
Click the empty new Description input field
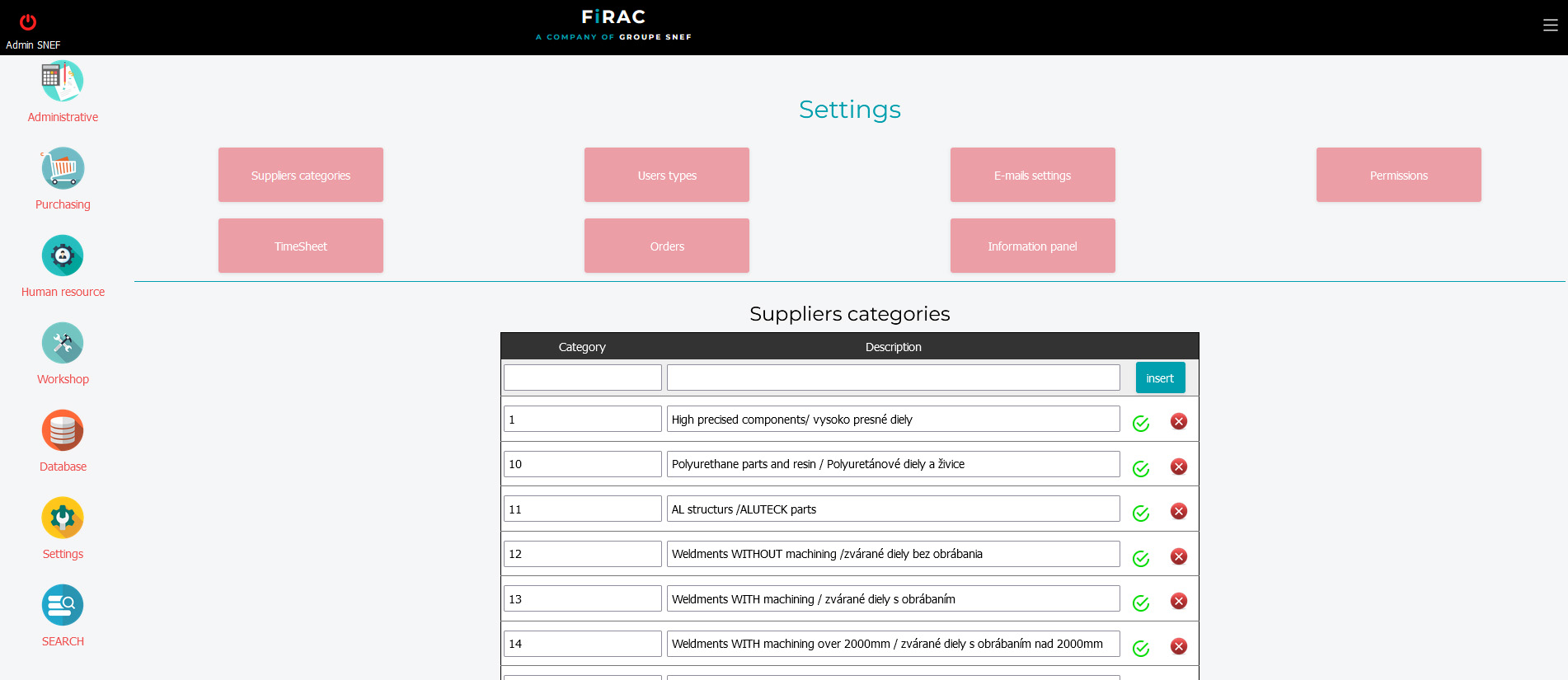tap(893, 378)
